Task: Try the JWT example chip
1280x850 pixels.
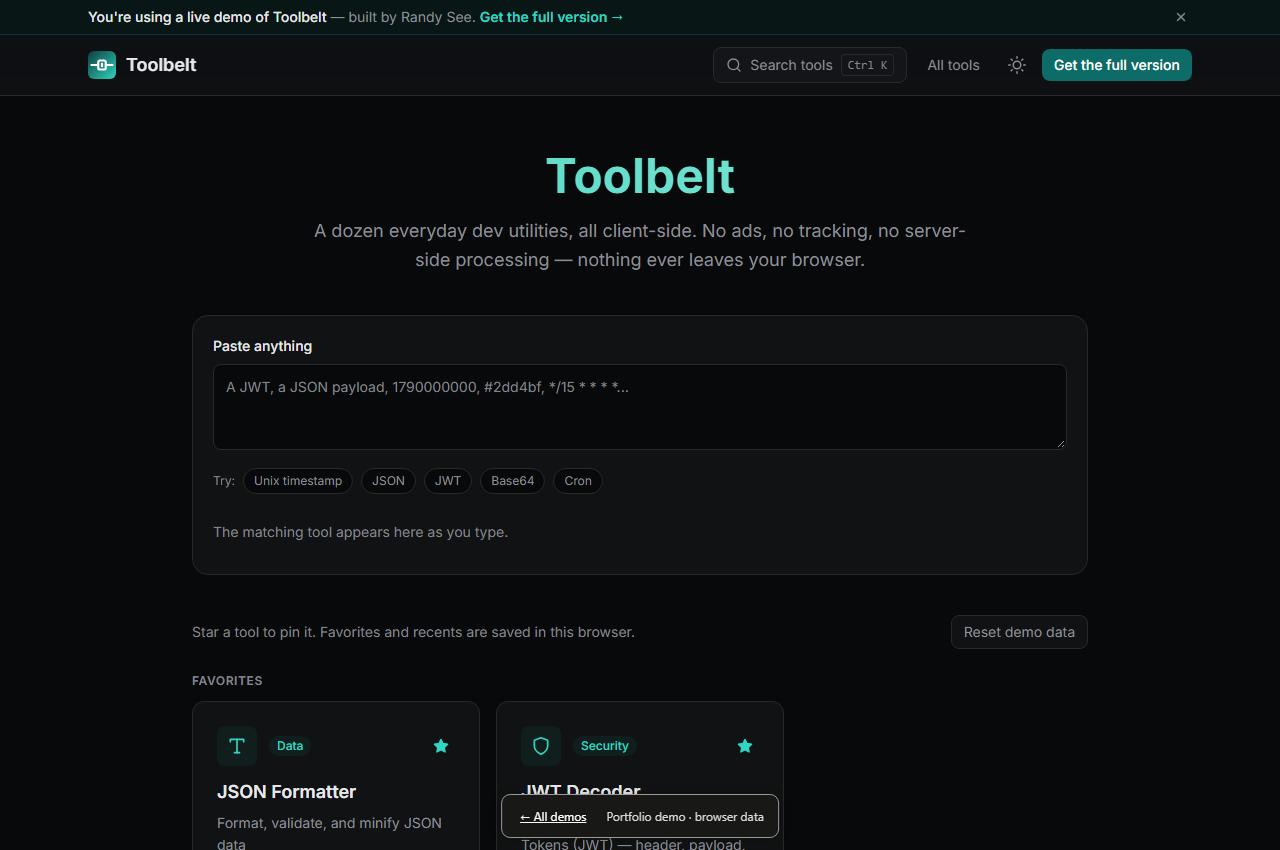Action: pyautogui.click(x=448, y=481)
